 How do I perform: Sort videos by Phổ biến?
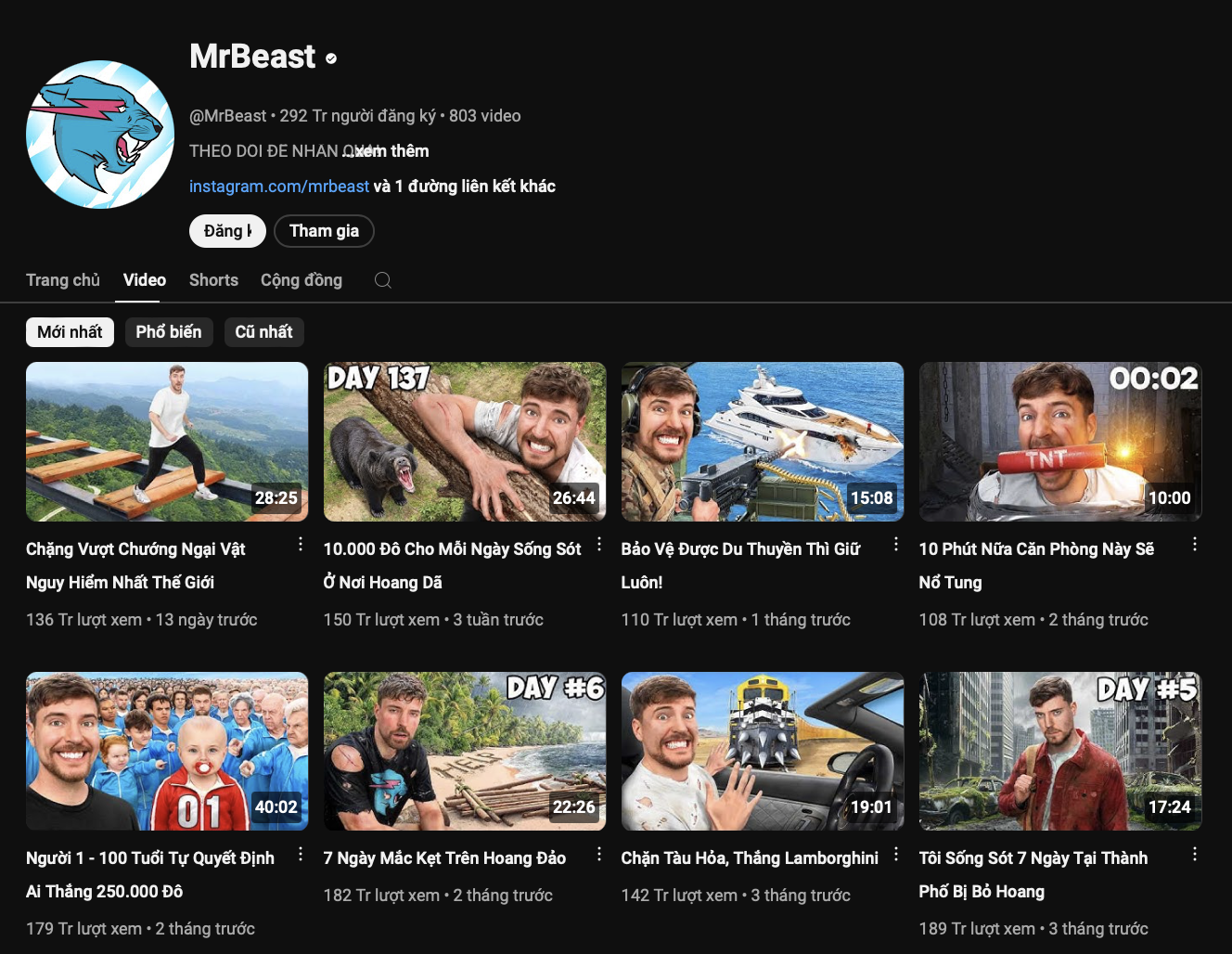(169, 332)
